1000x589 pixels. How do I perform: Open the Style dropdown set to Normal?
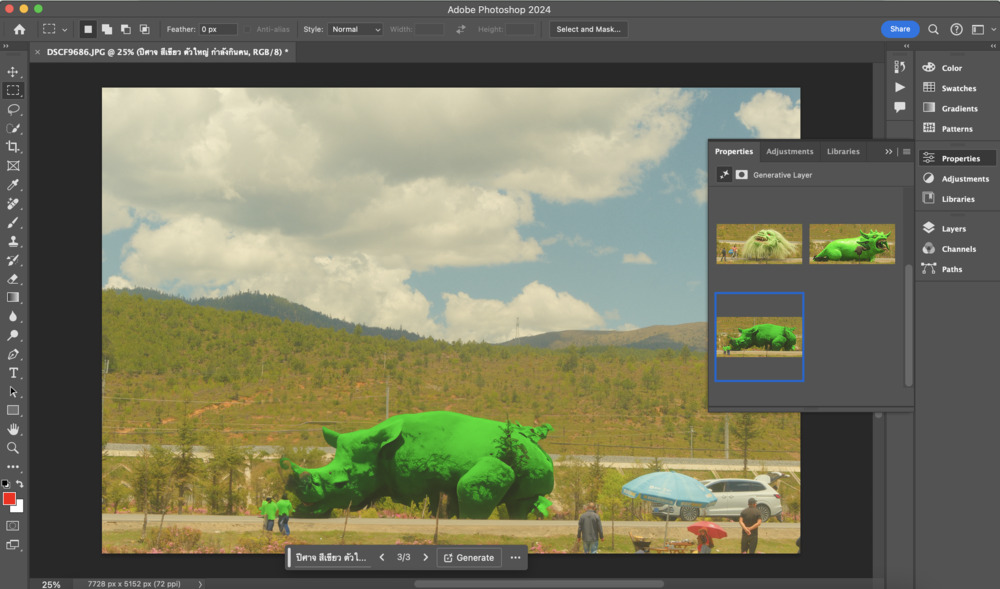[x=356, y=30]
